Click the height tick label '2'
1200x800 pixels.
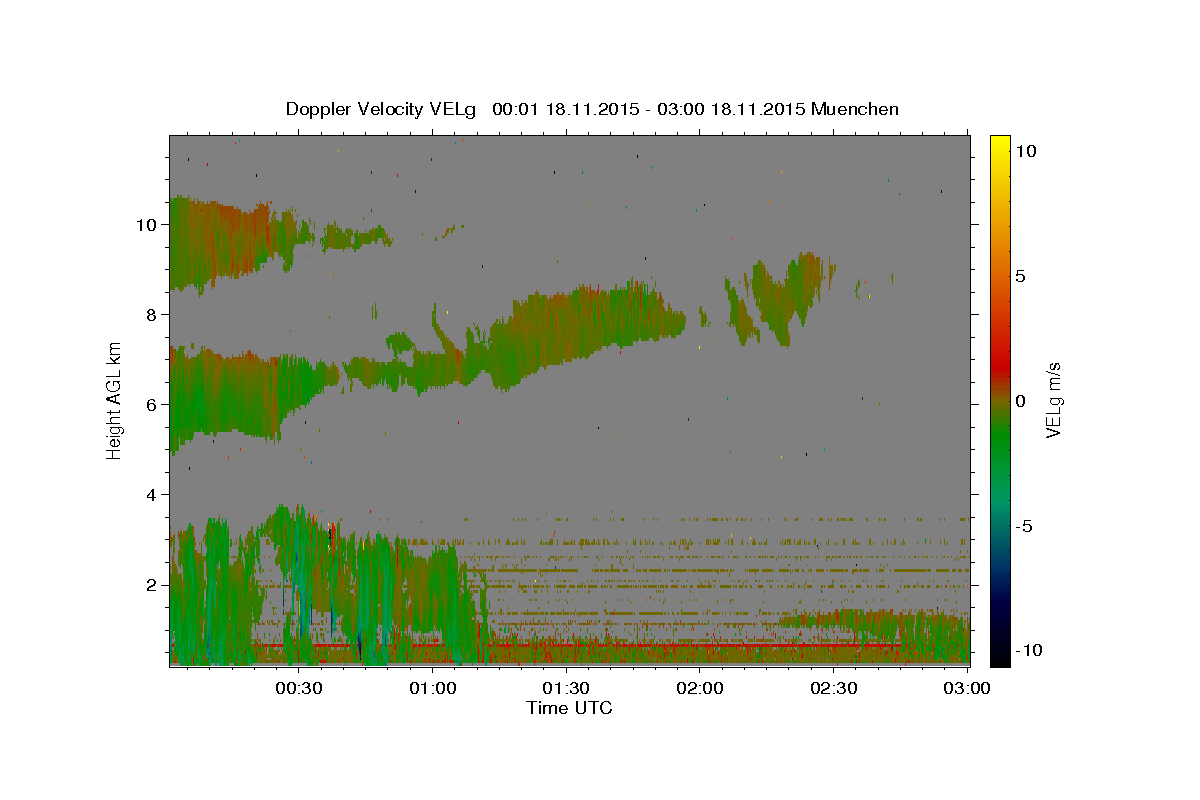pyautogui.click(x=152, y=585)
